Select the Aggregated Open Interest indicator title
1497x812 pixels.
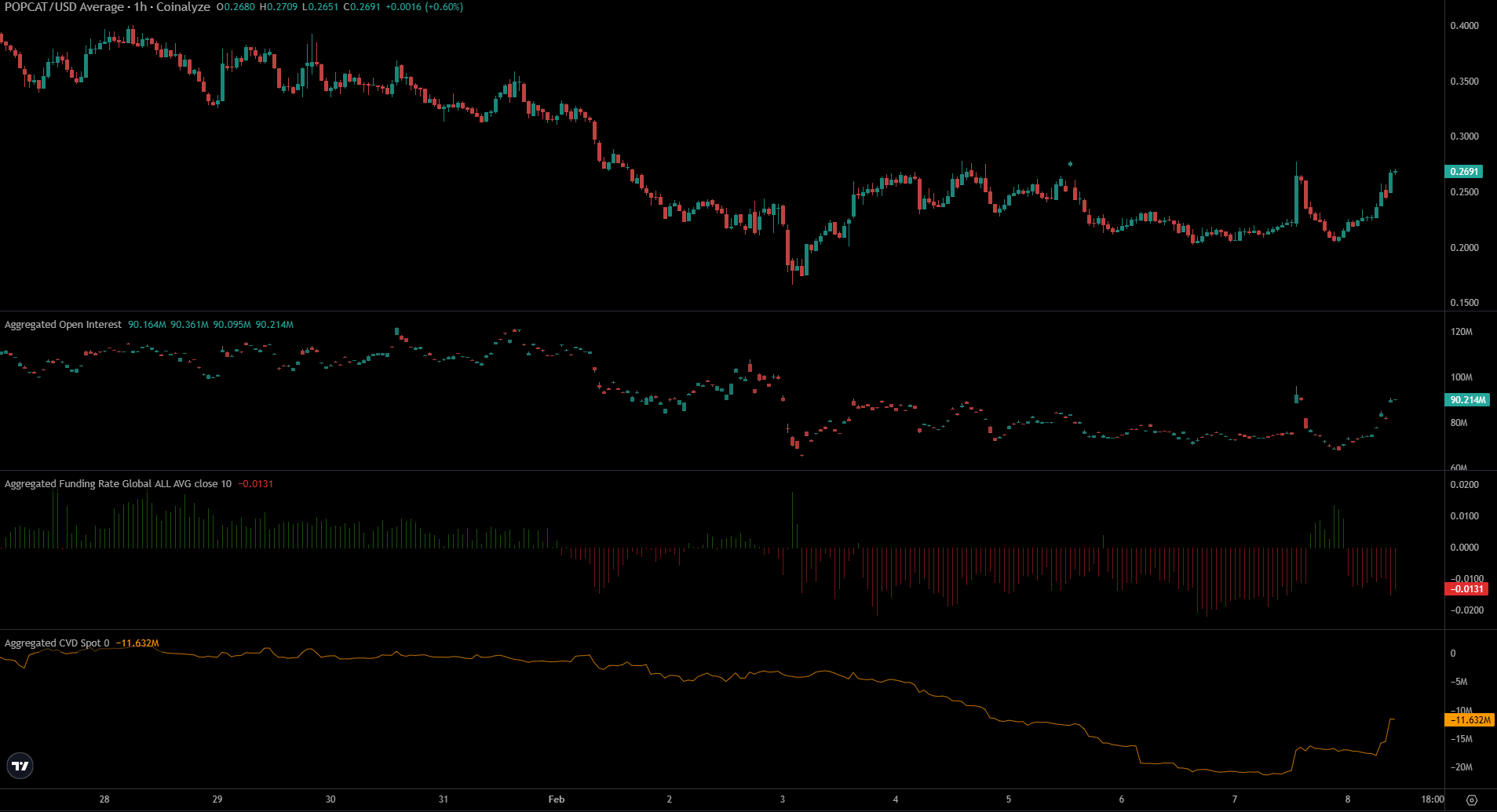[x=63, y=325]
